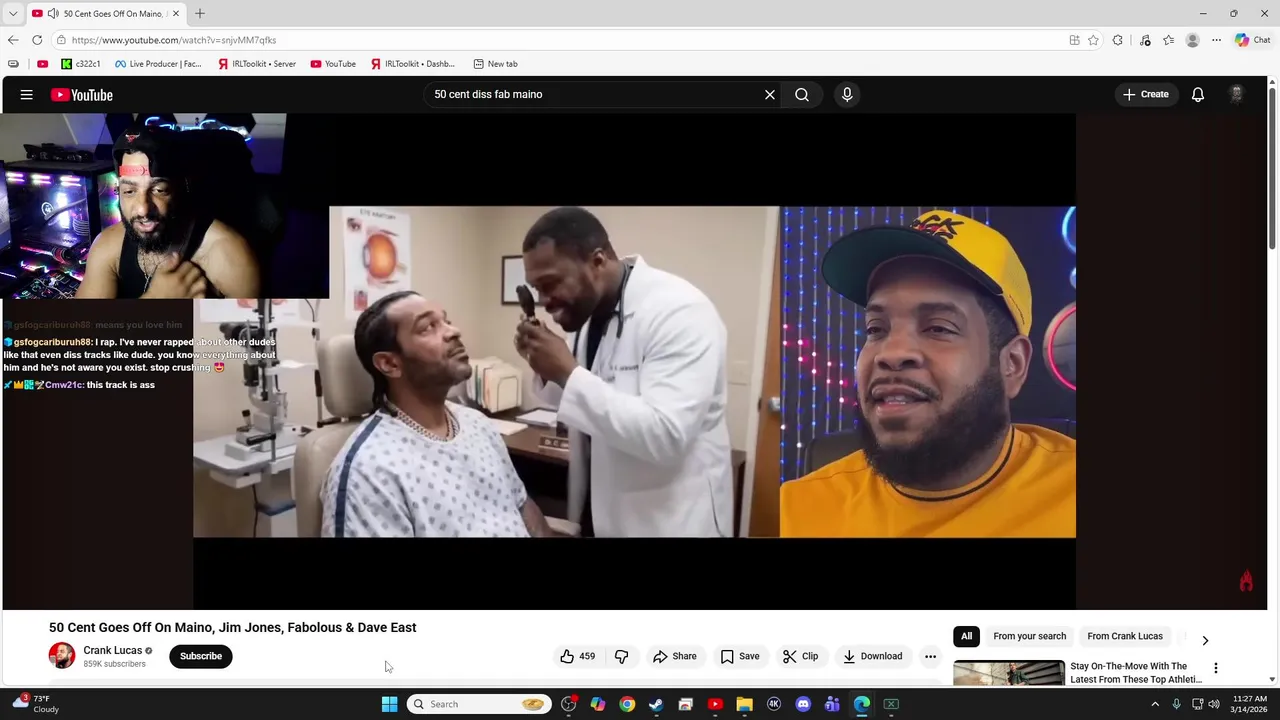This screenshot has height=720, width=1280.
Task: Select the All filter chip
Action: pyautogui.click(x=966, y=636)
